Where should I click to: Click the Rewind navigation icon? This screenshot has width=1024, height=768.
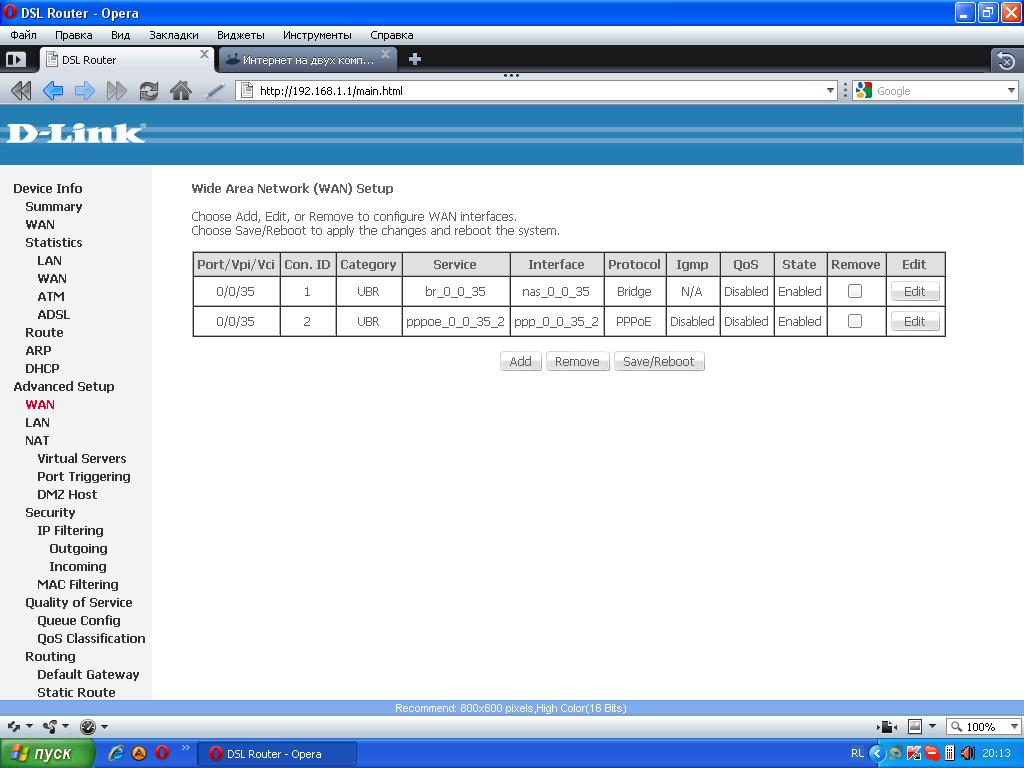pos(21,91)
